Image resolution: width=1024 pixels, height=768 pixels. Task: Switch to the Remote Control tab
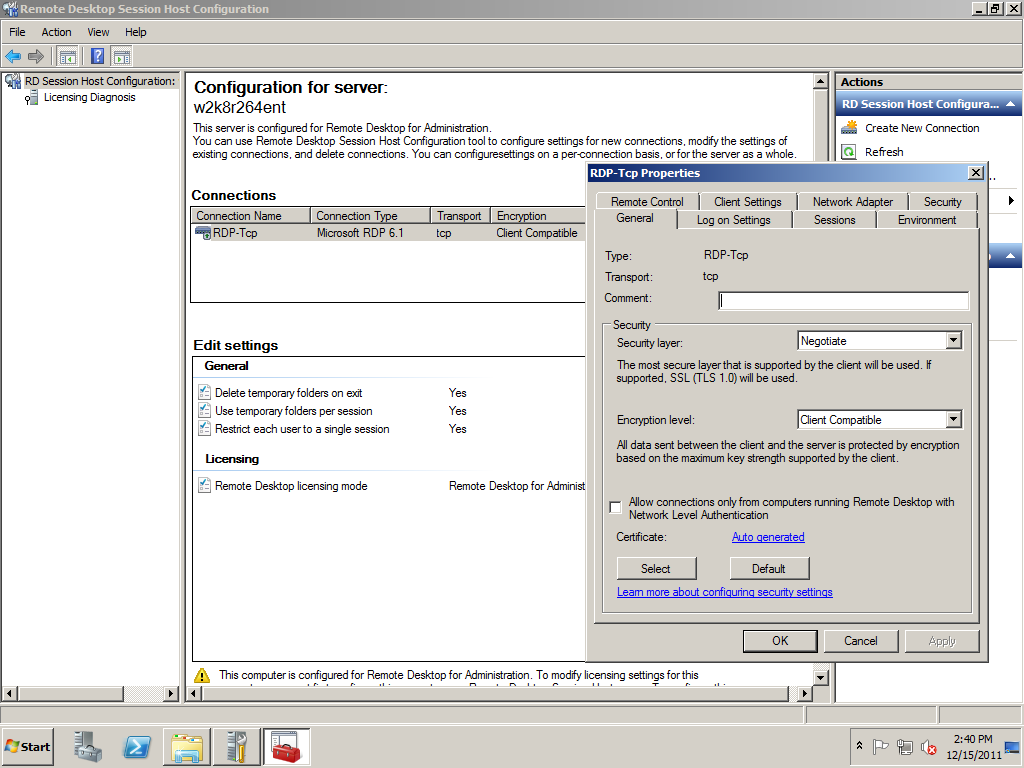pos(647,202)
